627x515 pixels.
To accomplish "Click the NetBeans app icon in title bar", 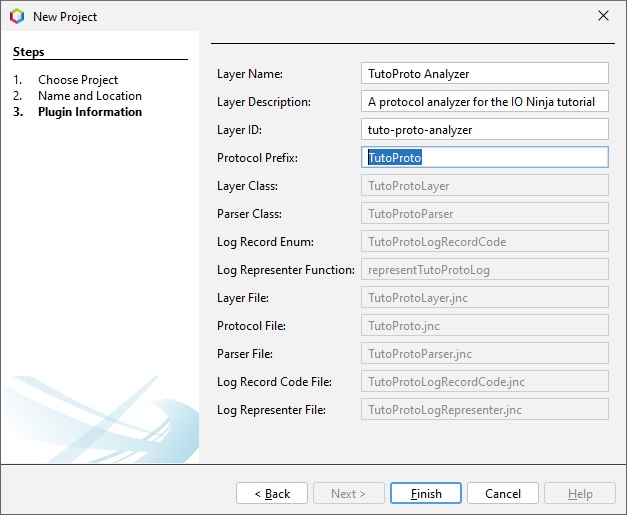I will point(17,16).
